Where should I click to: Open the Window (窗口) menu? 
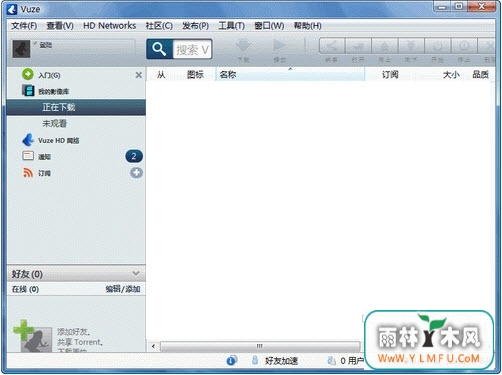click(269, 26)
